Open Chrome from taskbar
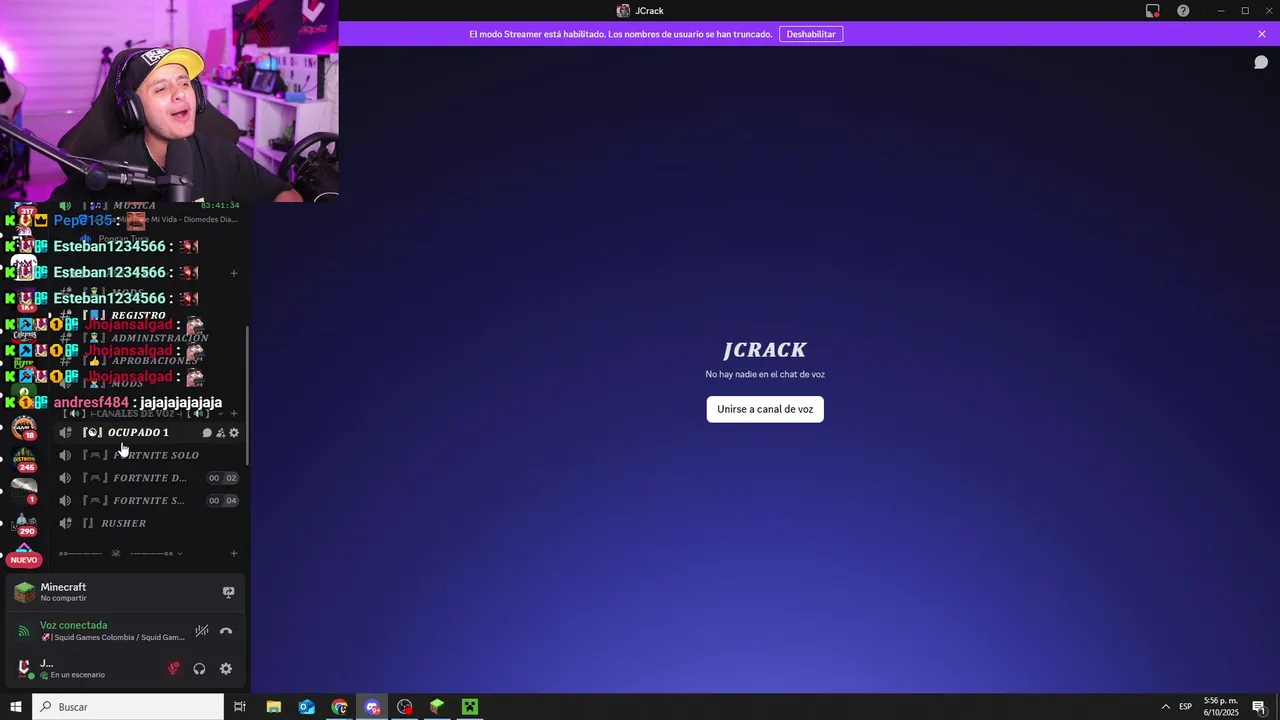The image size is (1280, 720). 339,707
